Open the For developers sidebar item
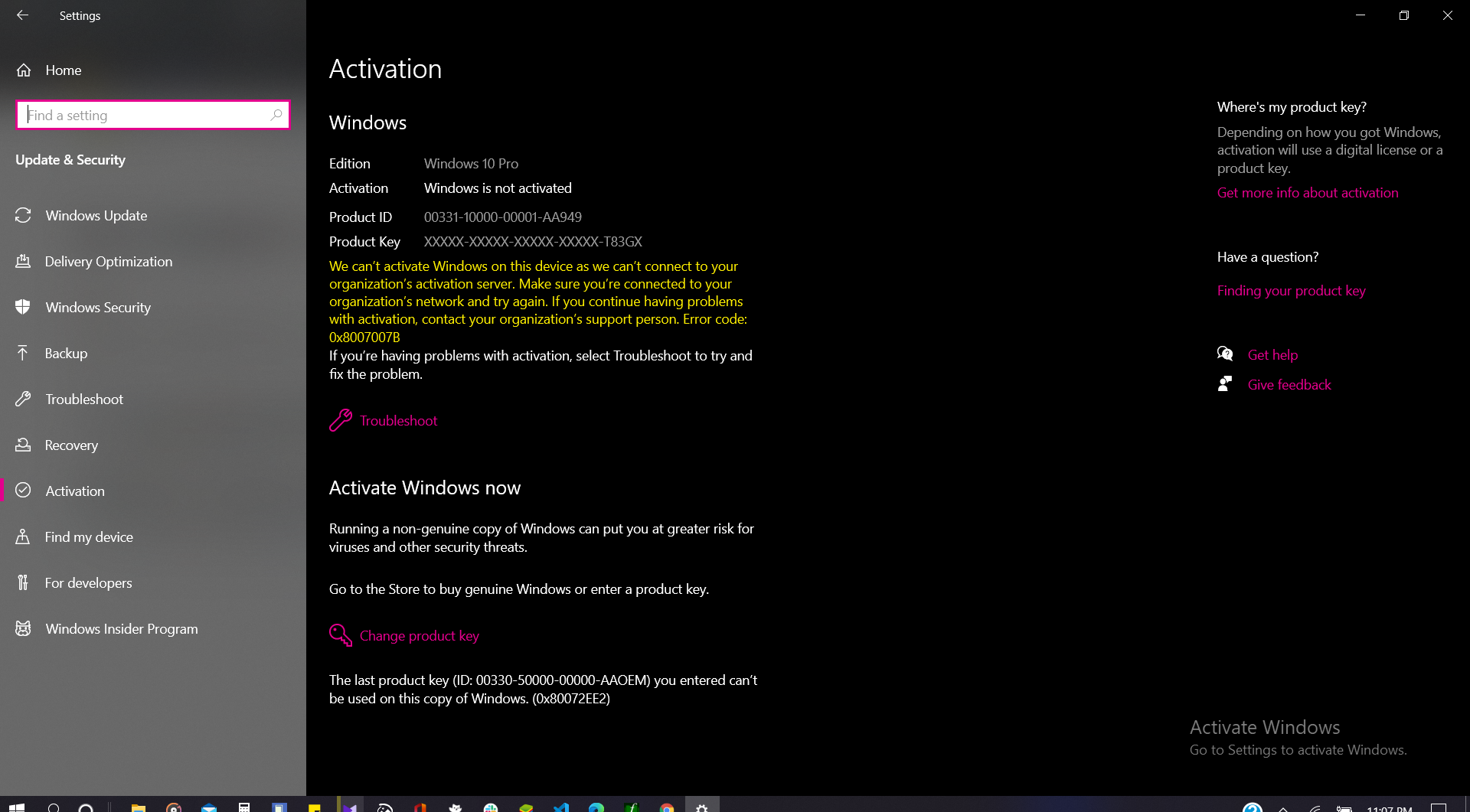The image size is (1470, 812). (x=153, y=583)
